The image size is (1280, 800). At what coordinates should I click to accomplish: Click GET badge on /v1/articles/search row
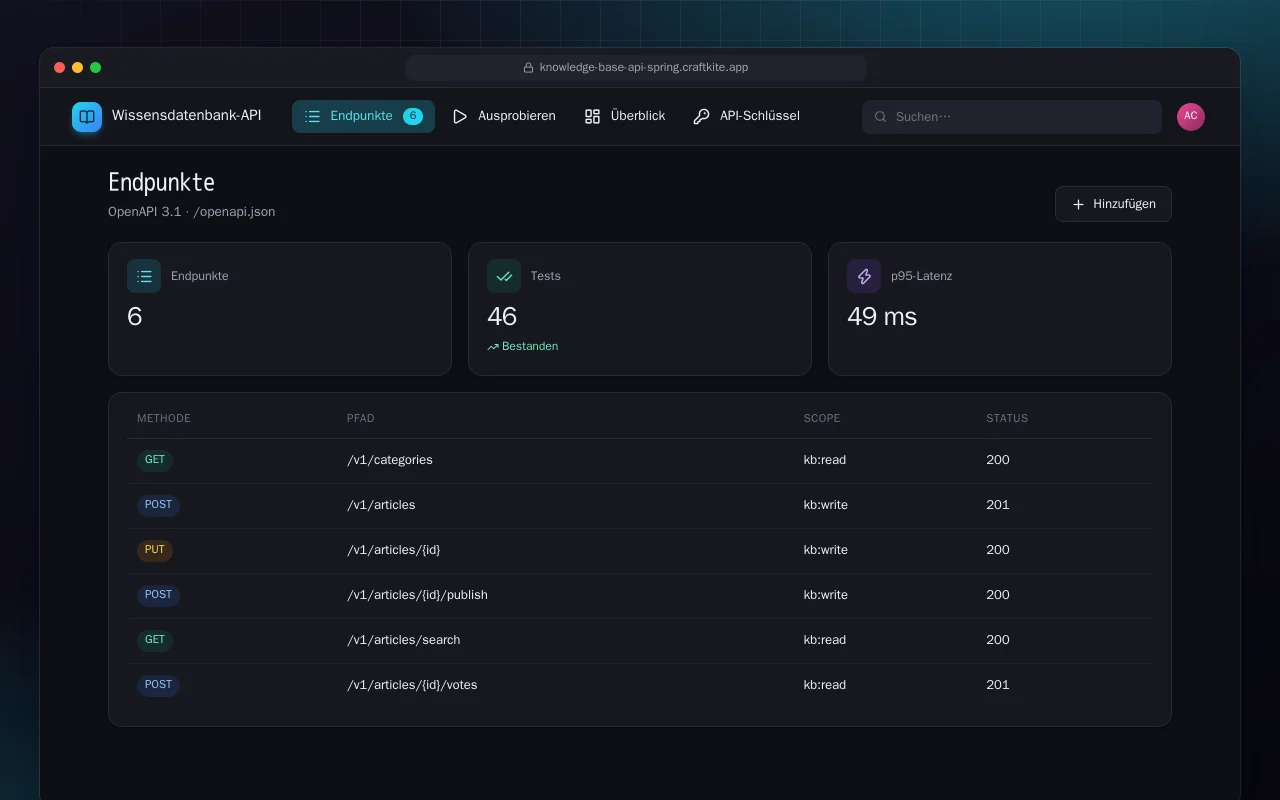tap(155, 640)
